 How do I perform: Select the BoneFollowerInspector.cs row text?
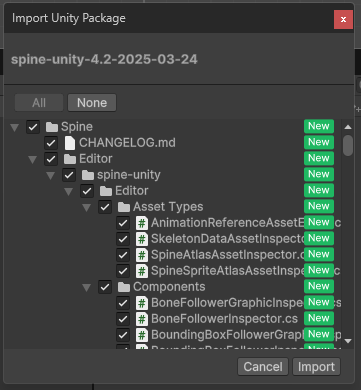[224, 319]
